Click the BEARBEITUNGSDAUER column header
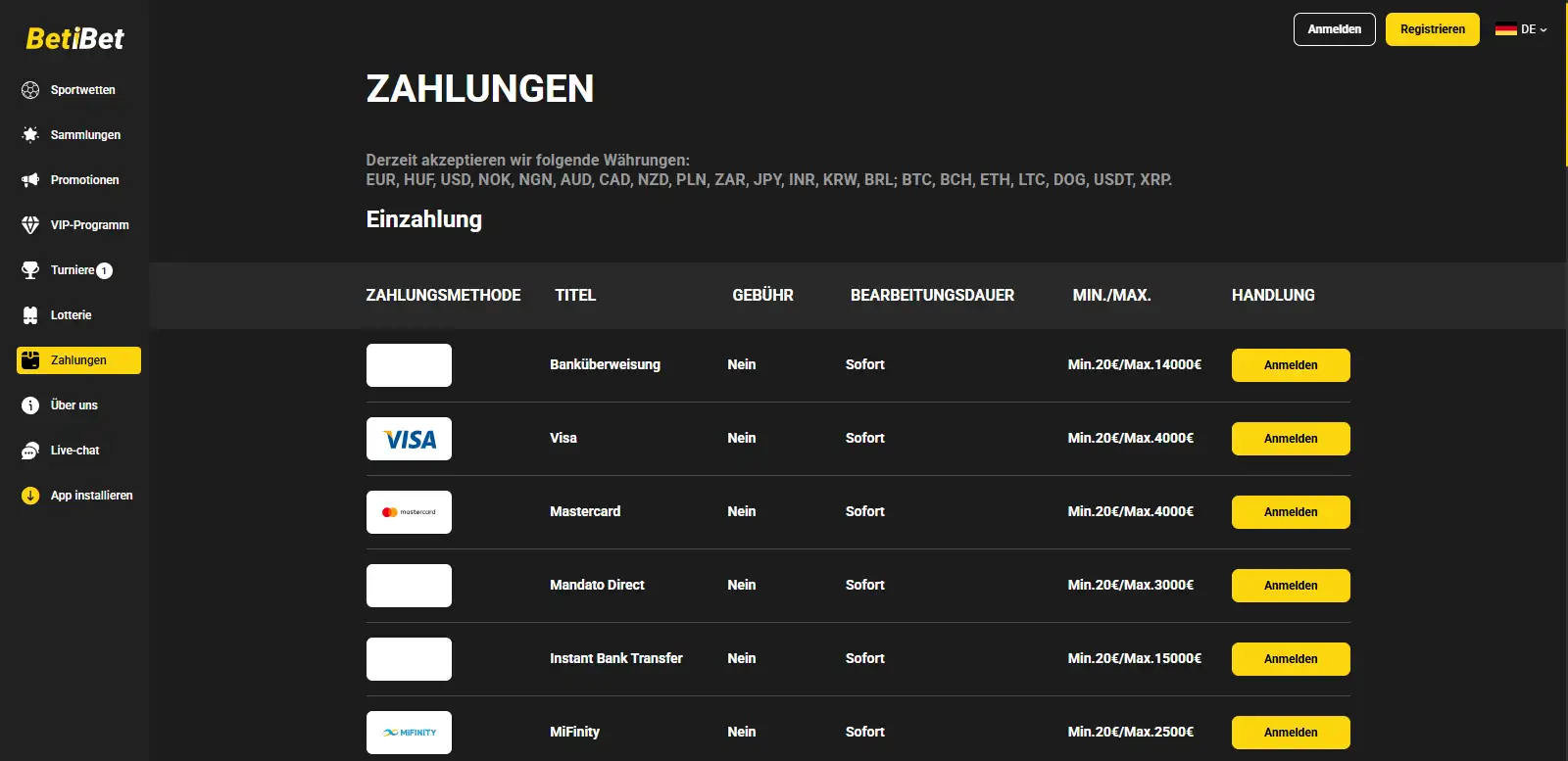This screenshot has width=1568, height=761. pyautogui.click(x=932, y=295)
